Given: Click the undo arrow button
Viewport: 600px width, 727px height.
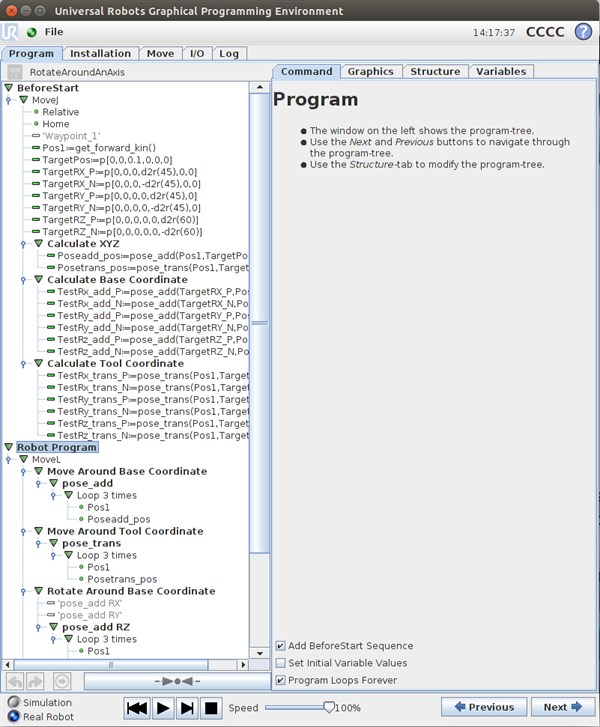Looking at the screenshot, I should tap(15, 681).
